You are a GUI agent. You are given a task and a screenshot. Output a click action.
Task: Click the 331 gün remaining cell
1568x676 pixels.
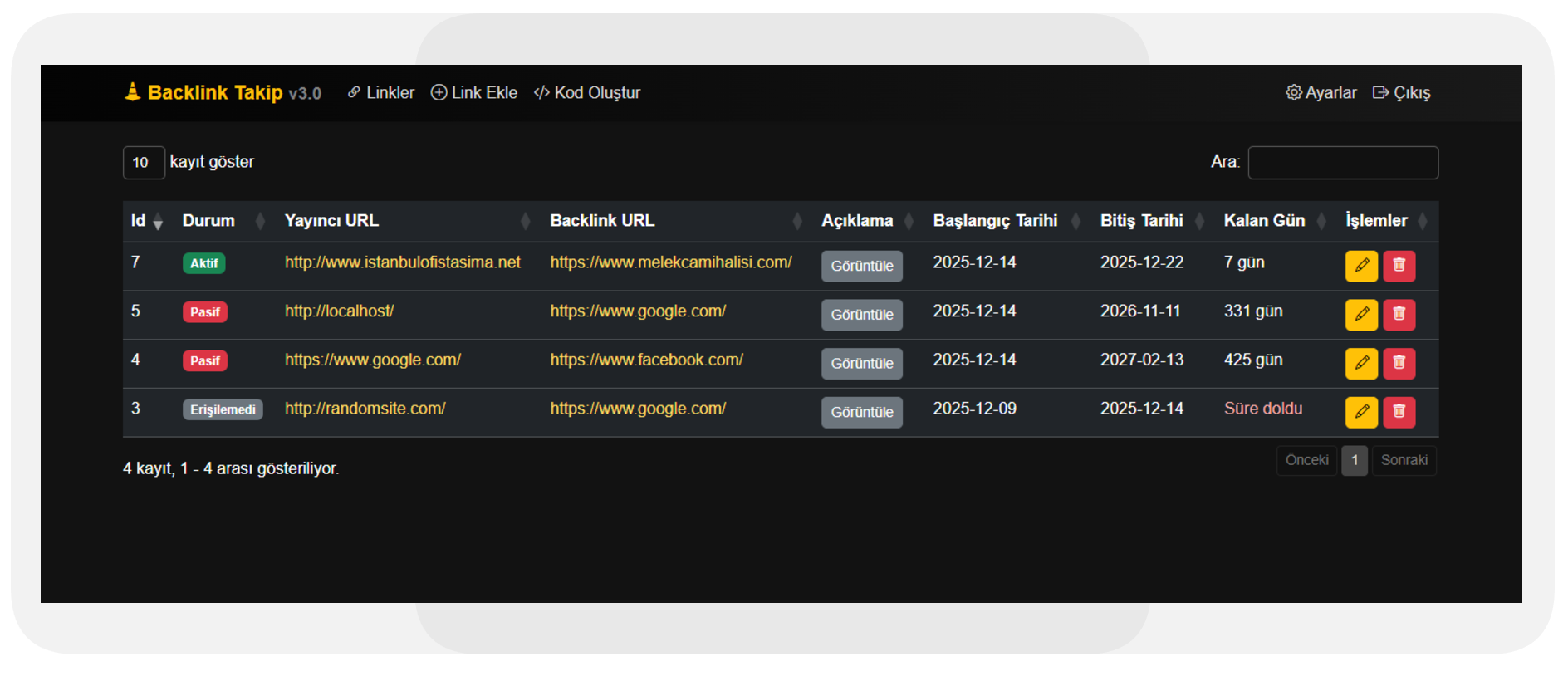click(1253, 311)
